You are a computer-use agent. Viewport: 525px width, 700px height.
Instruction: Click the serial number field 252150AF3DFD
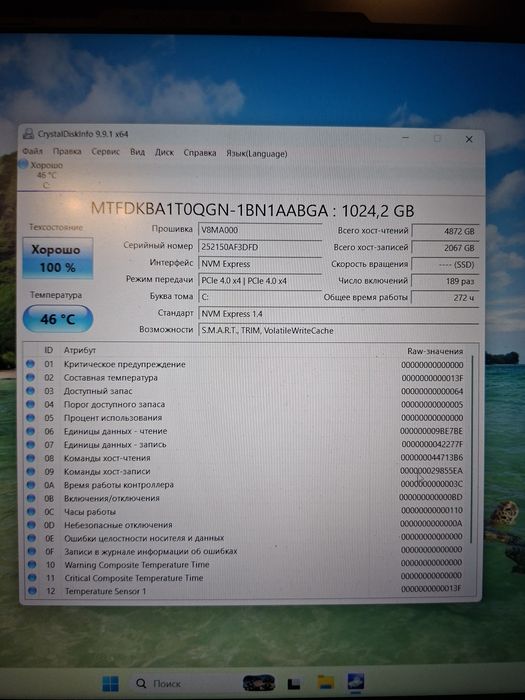(x=259, y=247)
